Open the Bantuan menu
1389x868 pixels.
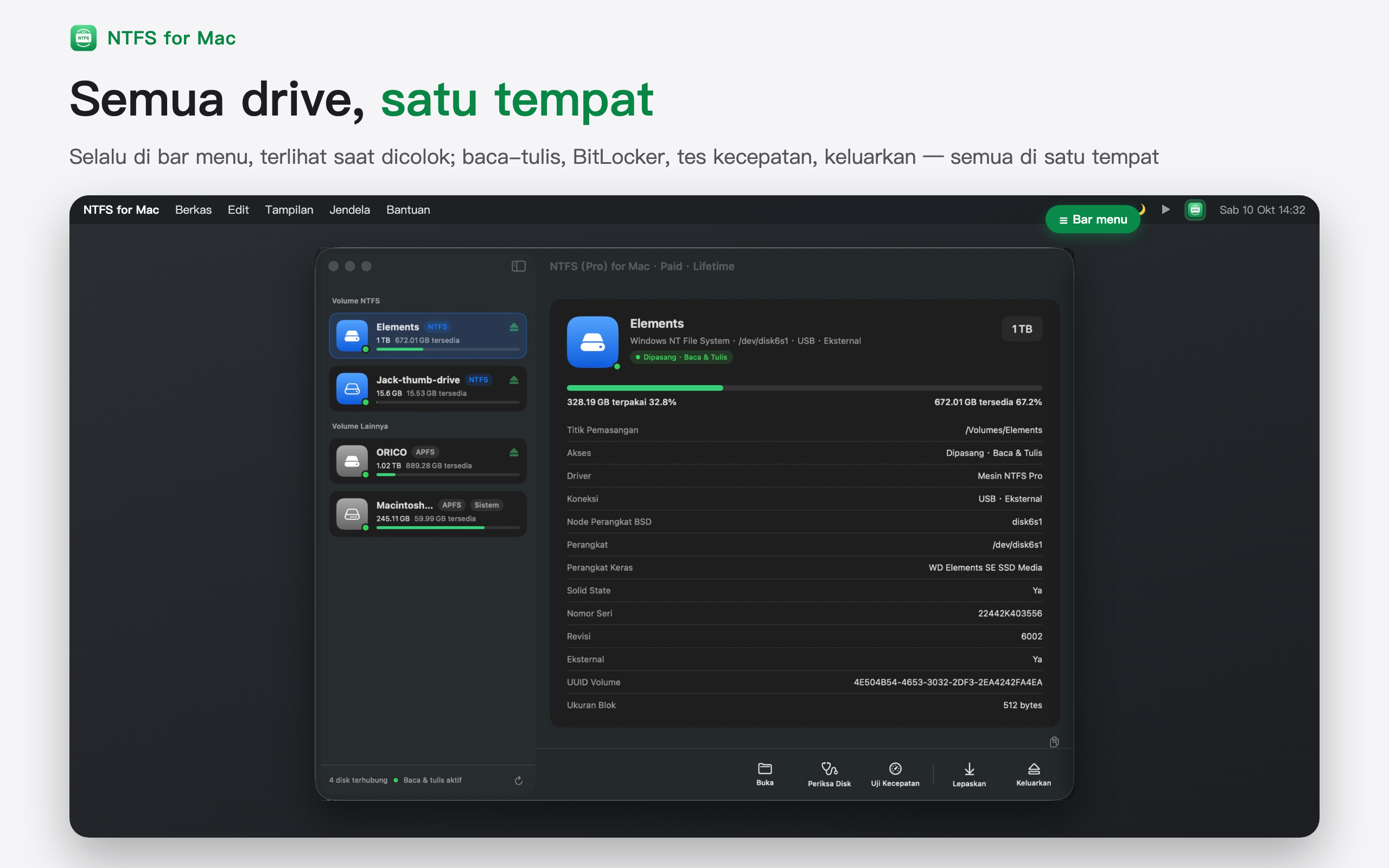(408, 209)
